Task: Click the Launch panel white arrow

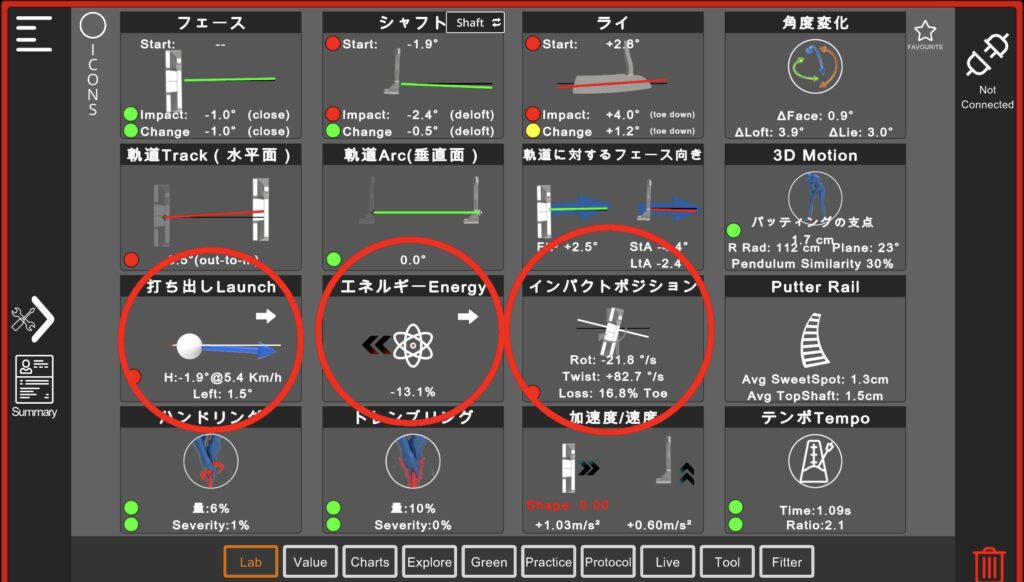Action: (x=265, y=316)
